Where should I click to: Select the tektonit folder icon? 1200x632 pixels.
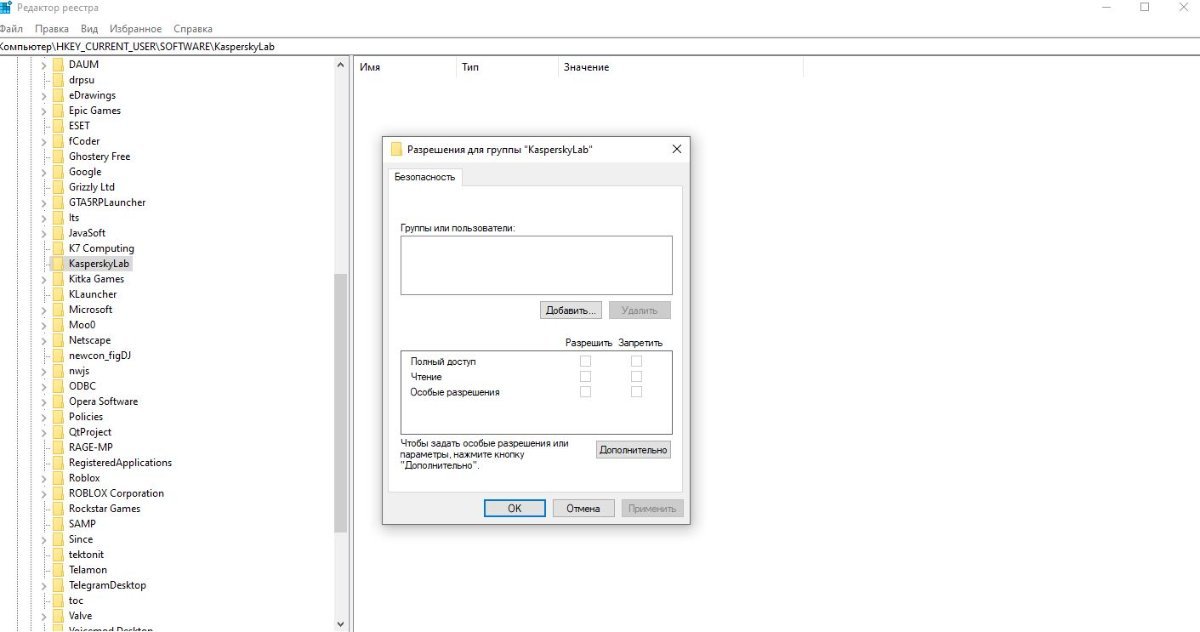57,554
